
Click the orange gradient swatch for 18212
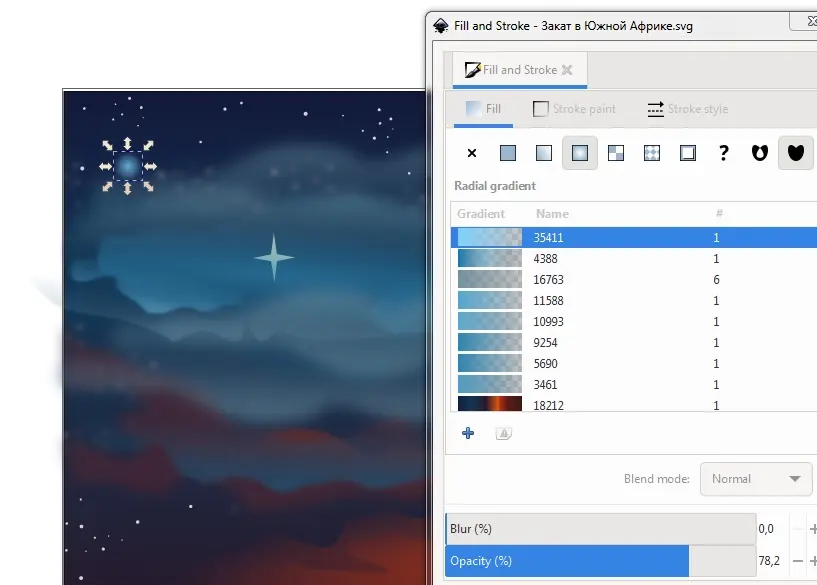tap(490, 404)
